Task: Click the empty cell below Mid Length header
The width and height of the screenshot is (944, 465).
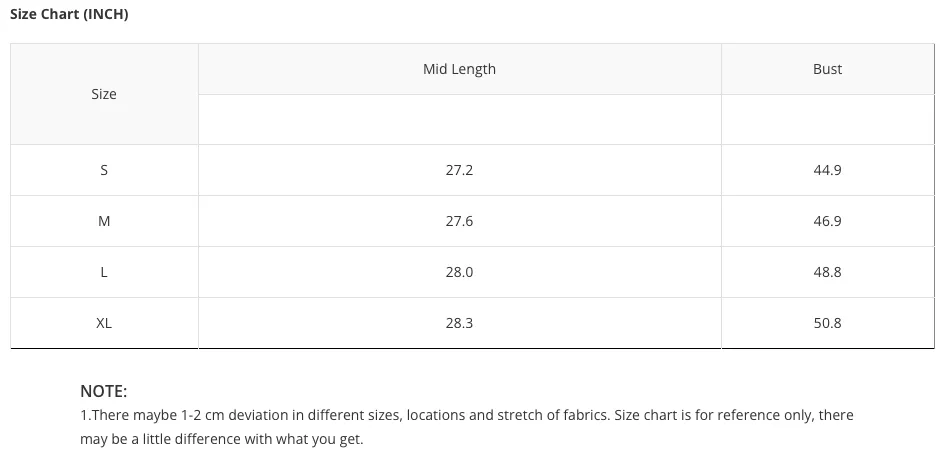Action: pyautogui.click(x=459, y=119)
